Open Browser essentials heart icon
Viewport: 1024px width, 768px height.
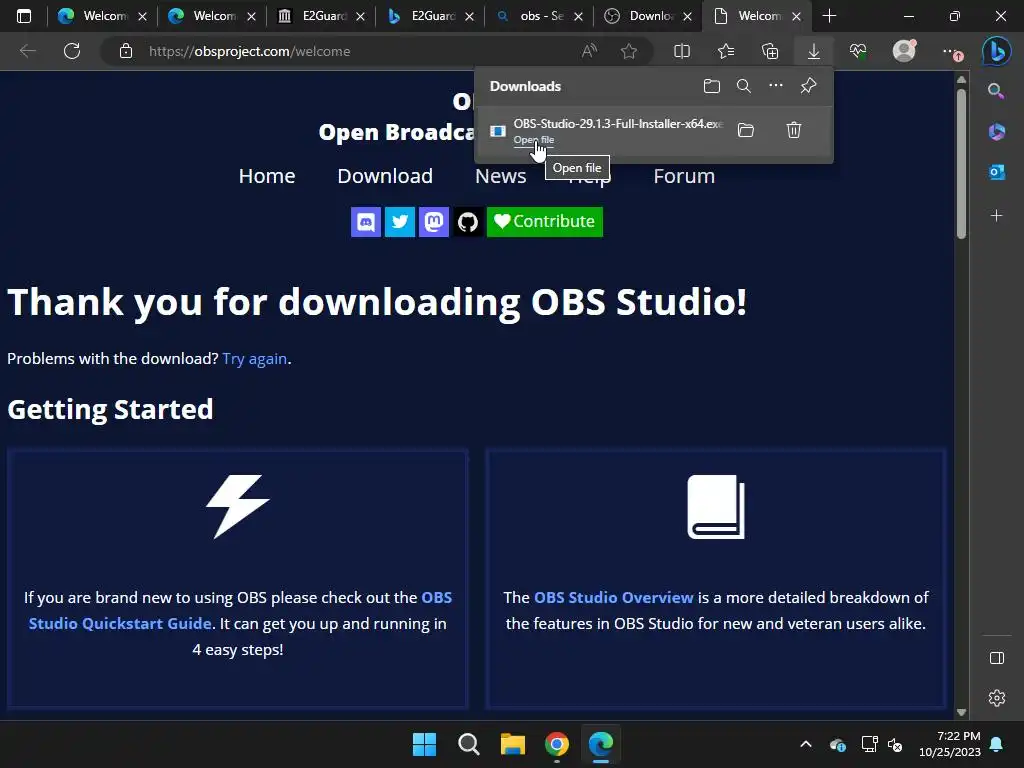pyautogui.click(x=858, y=51)
